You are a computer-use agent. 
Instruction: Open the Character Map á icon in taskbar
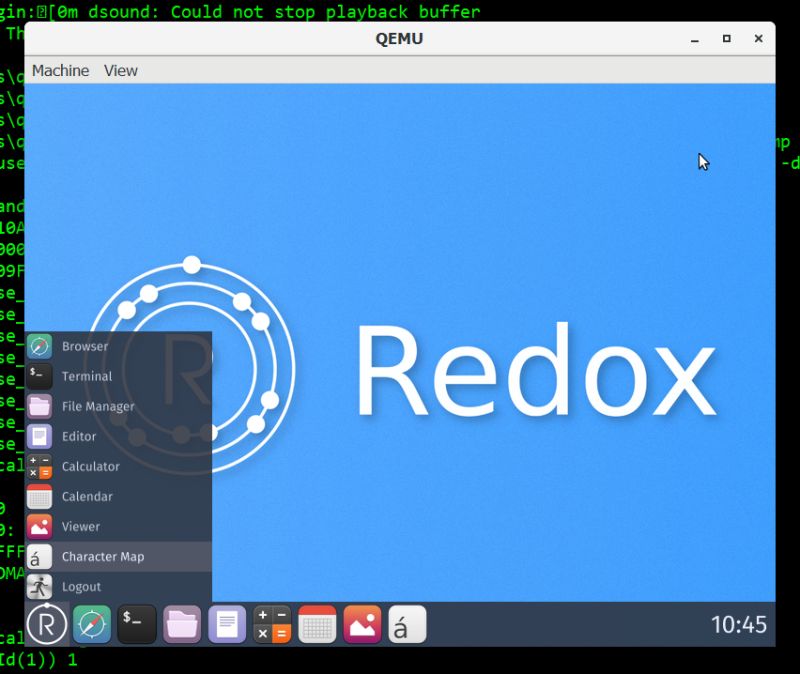406,623
